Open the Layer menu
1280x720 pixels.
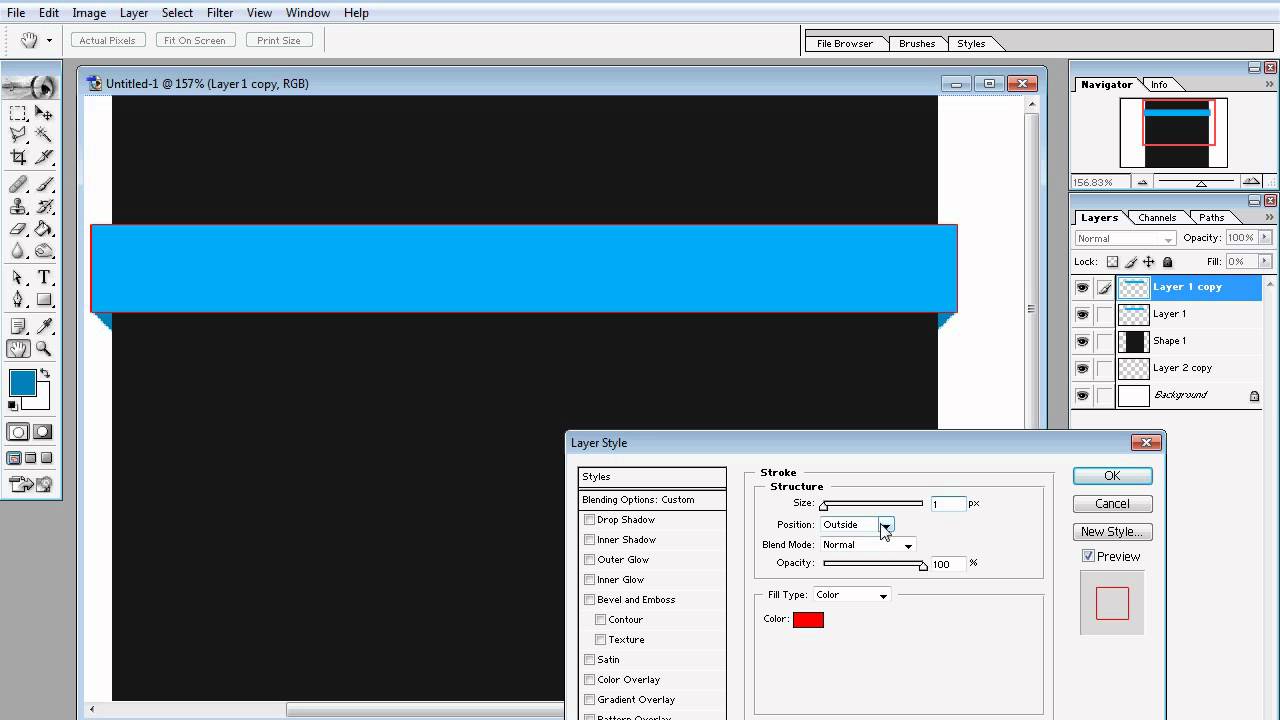(x=133, y=13)
